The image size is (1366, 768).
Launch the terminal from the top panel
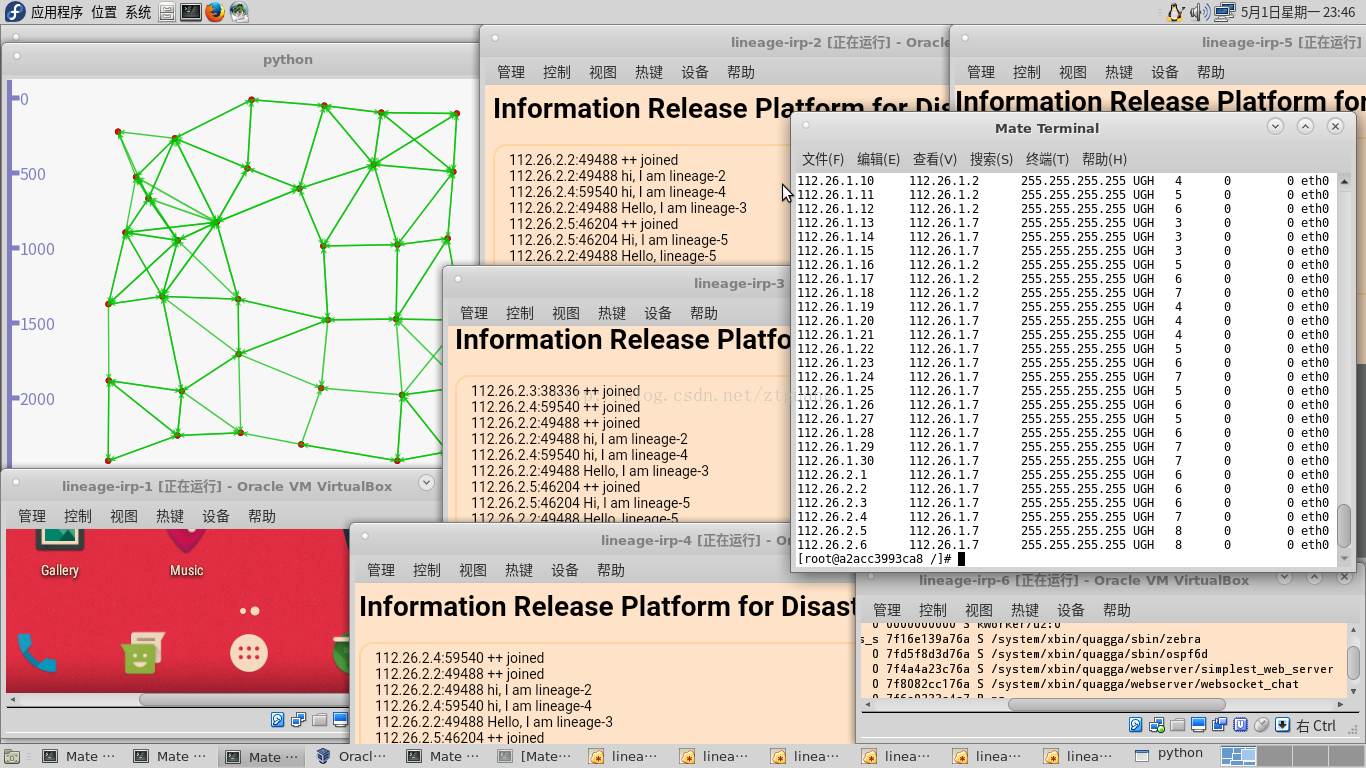click(191, 12)
